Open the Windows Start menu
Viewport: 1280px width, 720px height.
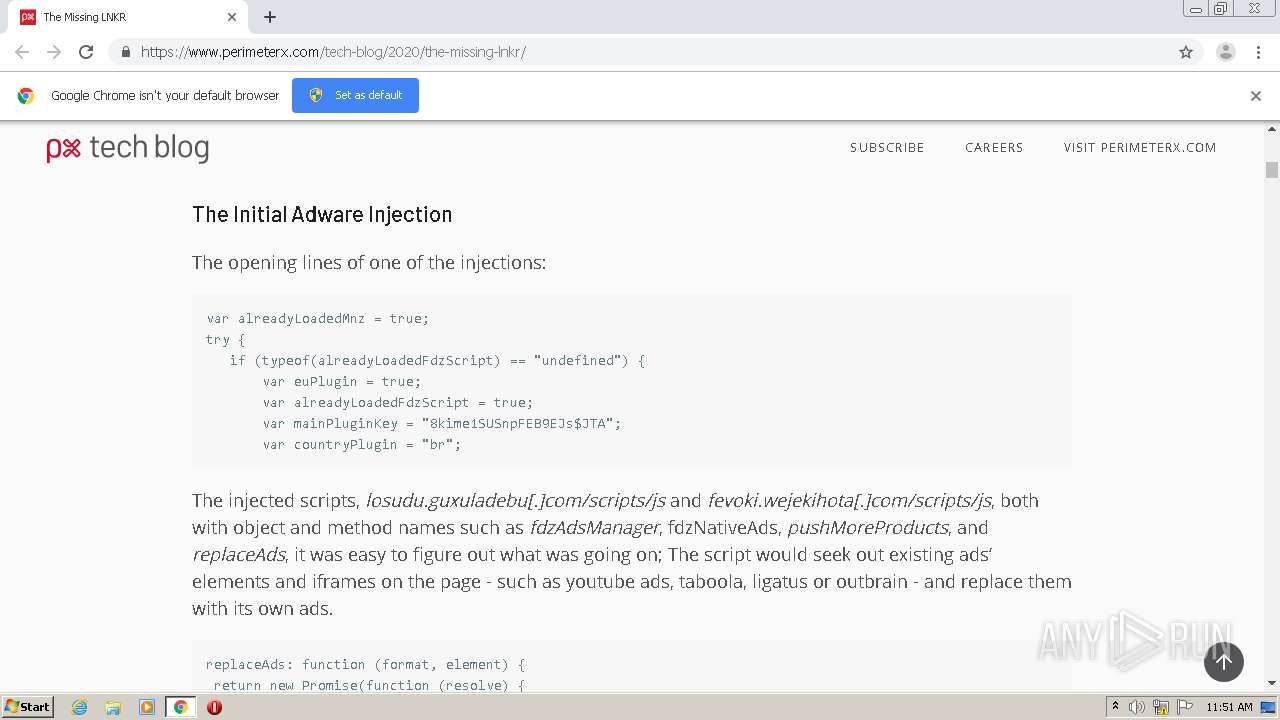point(28,707)
